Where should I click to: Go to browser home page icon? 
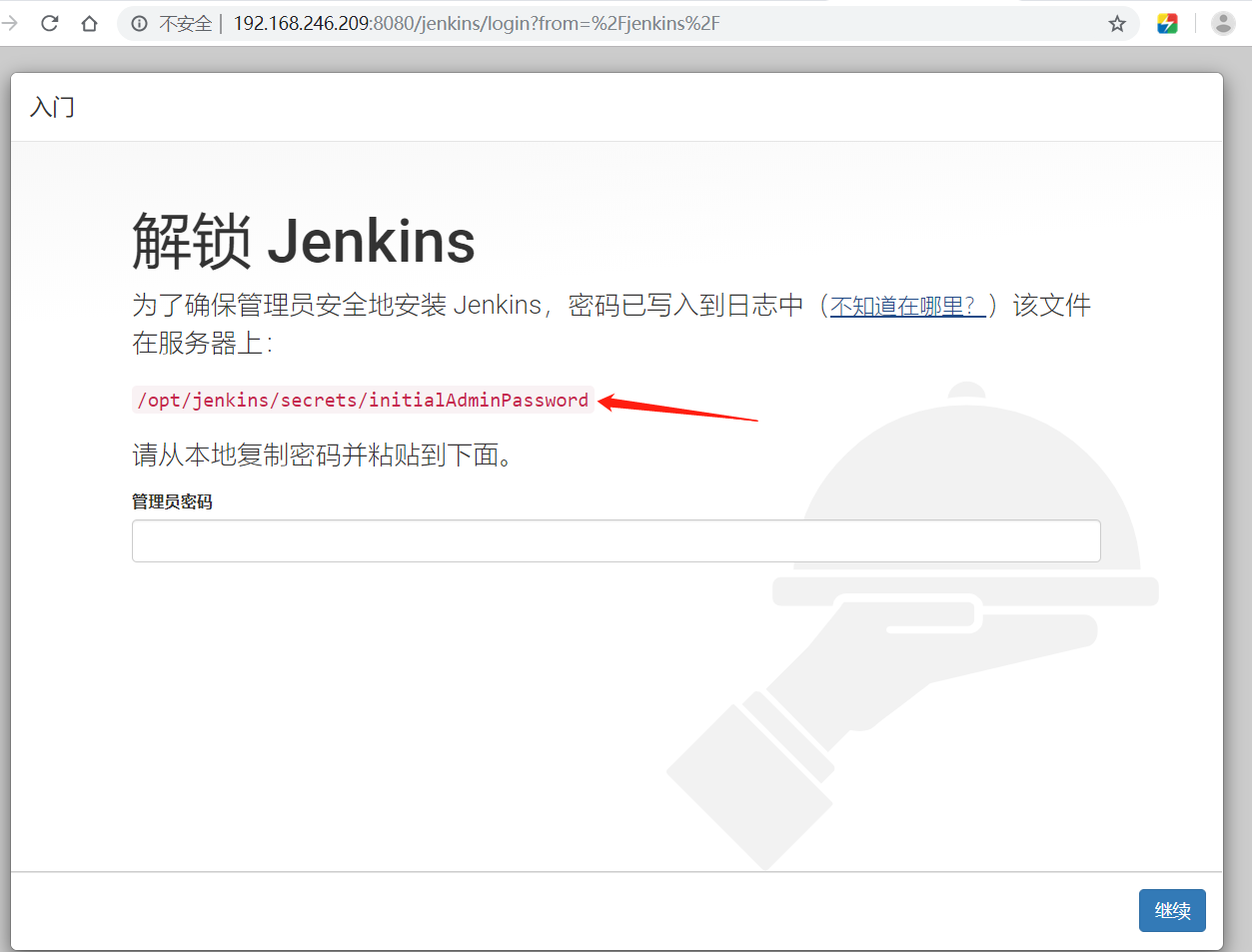tap(90, 23)
